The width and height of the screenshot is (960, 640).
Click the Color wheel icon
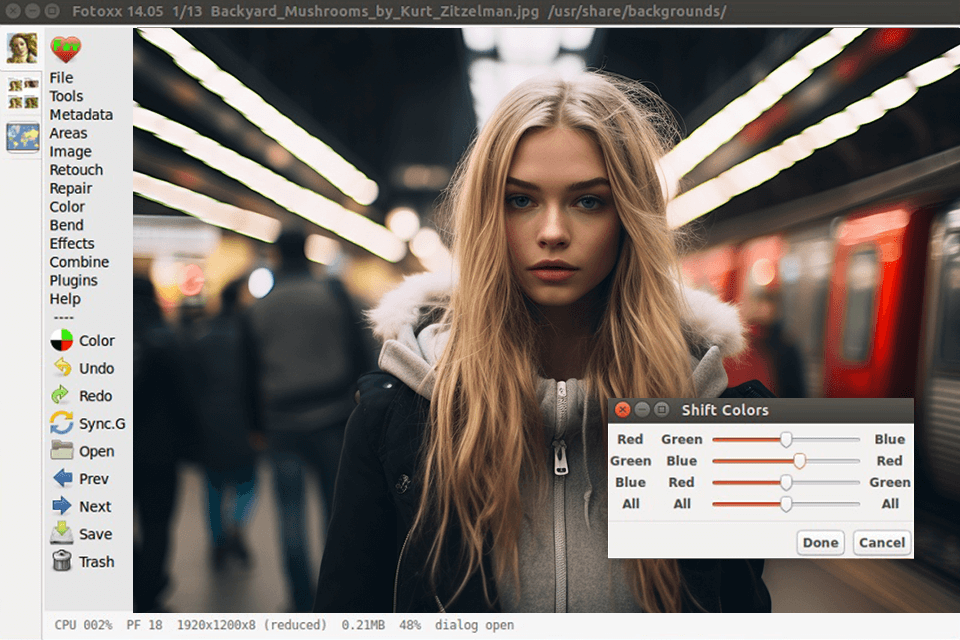tap(61, 340)
